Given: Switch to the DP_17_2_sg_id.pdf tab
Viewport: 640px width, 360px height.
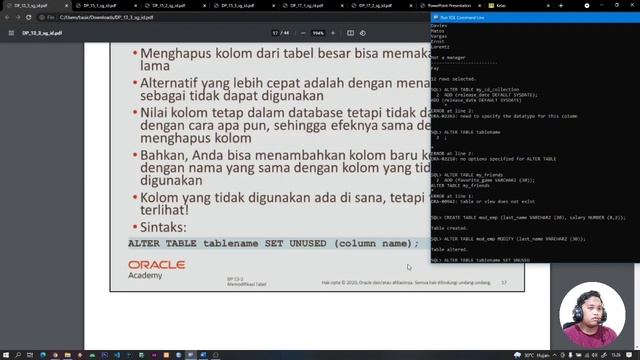Looking at the screenshot, I should (x=382, y=6).
